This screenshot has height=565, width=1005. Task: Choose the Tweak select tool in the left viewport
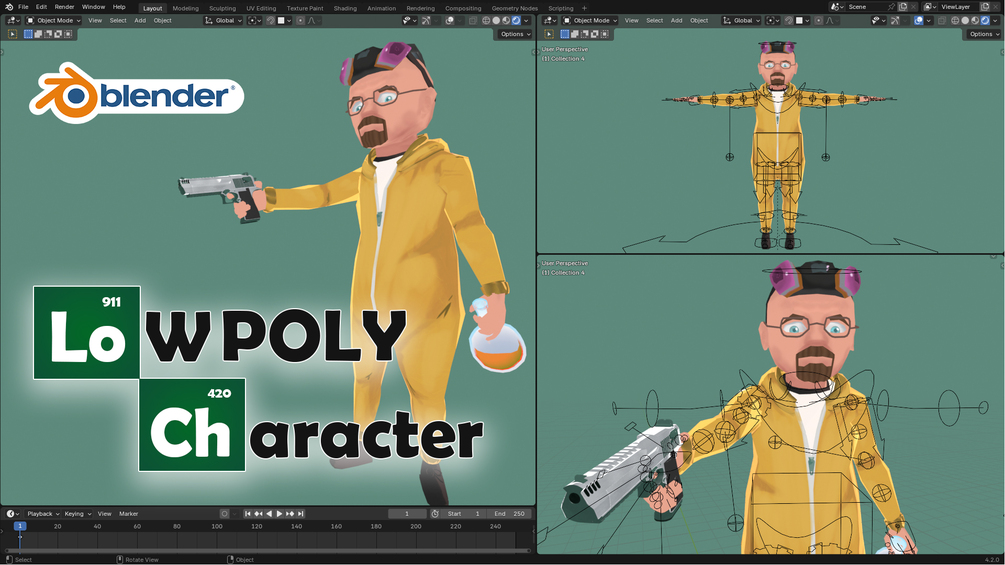tap(12, 34)
